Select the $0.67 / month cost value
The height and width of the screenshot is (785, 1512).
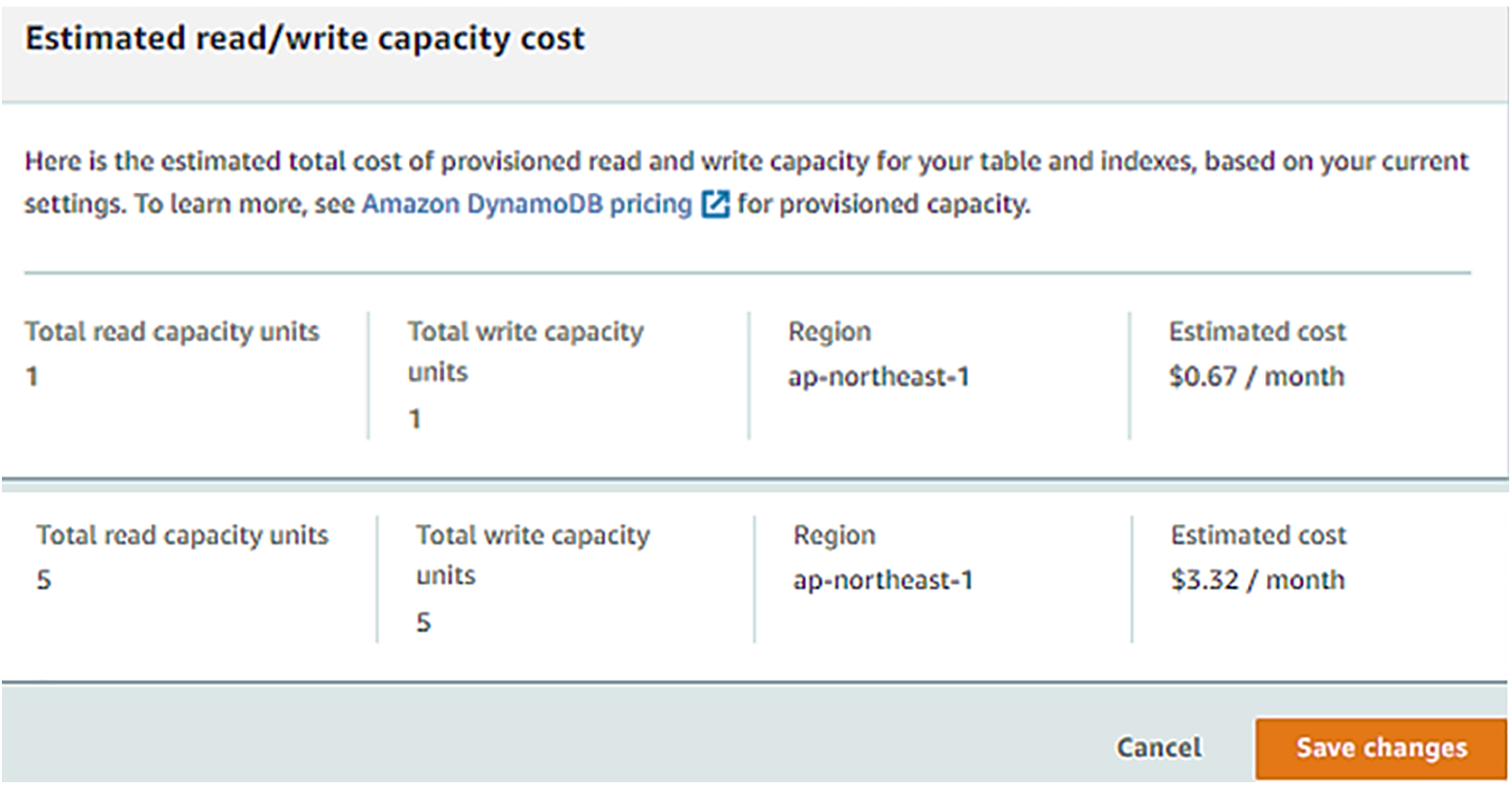[1256, 376]
